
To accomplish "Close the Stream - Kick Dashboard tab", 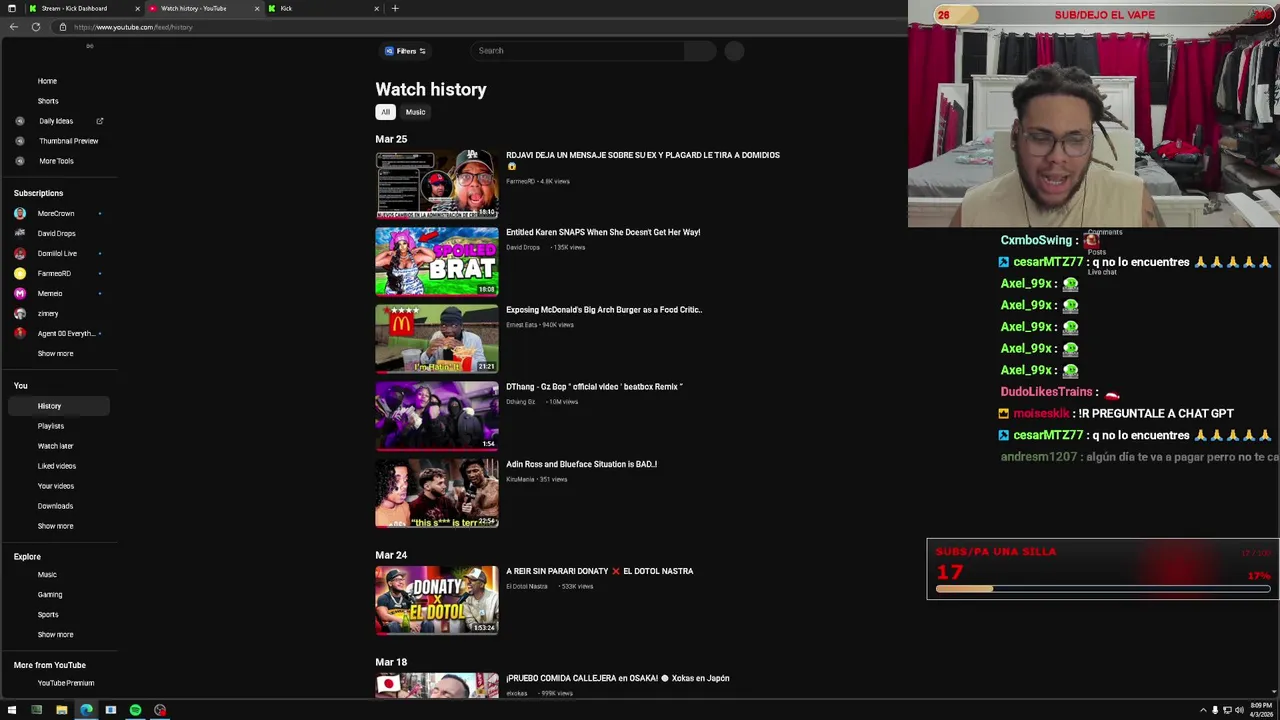I will [137, 8].
